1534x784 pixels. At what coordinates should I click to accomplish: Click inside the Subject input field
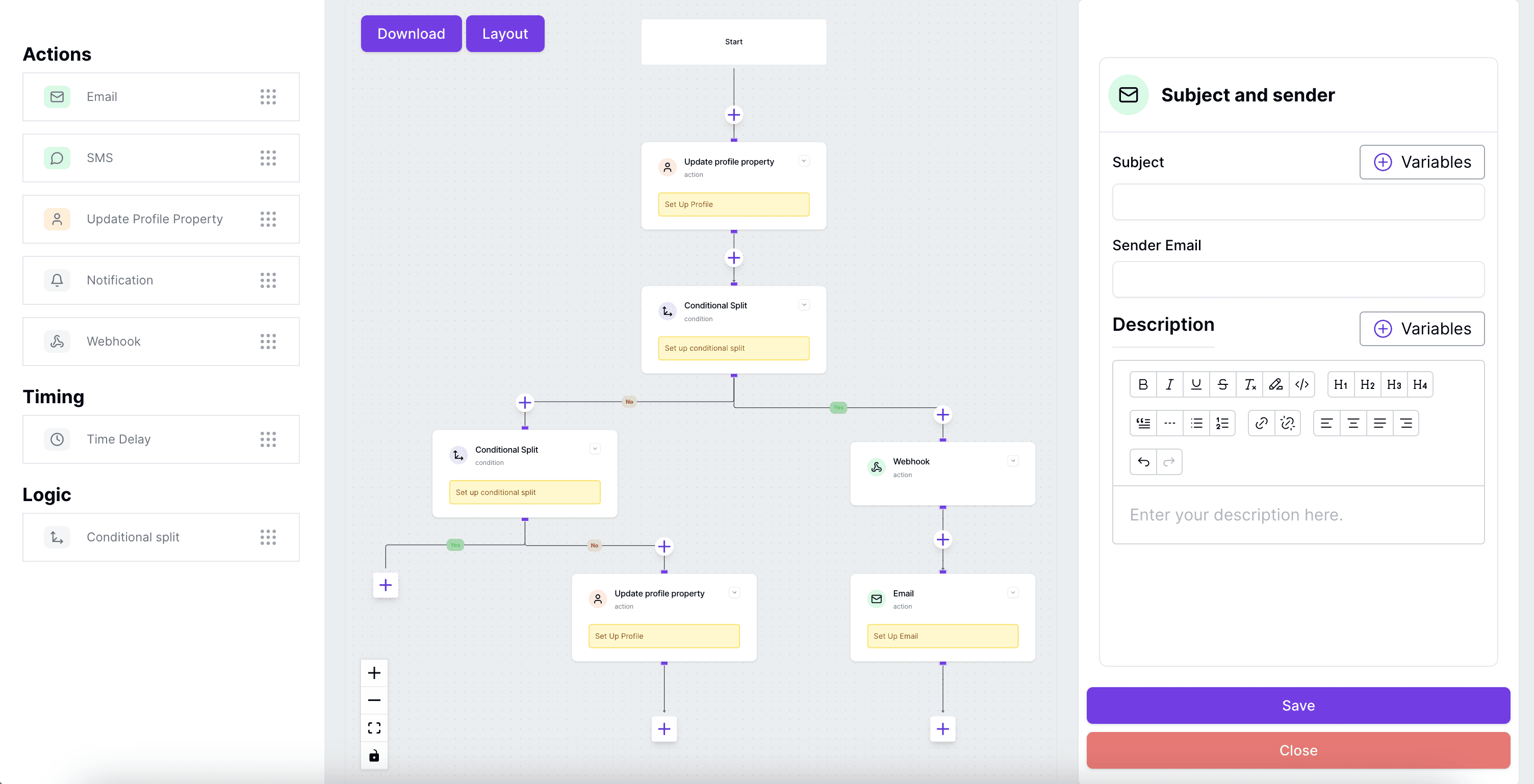point(1298,202)
